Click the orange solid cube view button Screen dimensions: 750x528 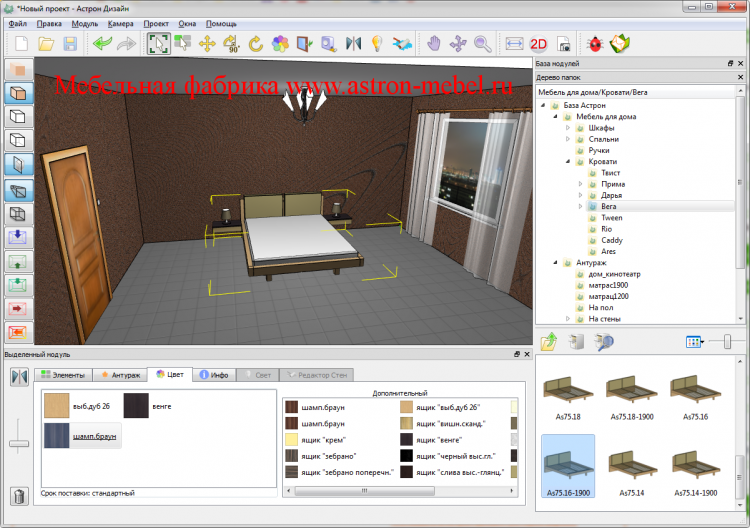point(19,70)
